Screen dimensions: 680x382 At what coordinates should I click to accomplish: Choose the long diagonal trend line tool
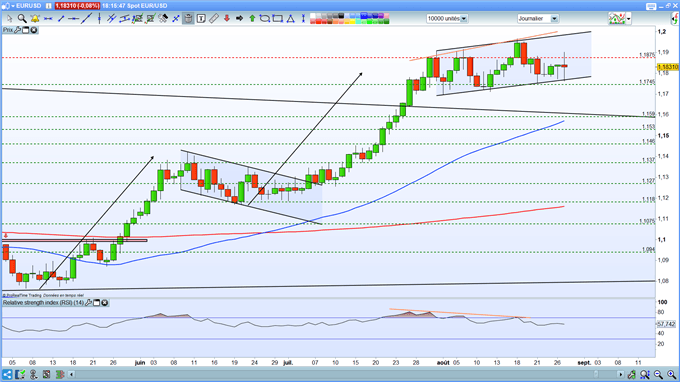click(x=86, y=19)
